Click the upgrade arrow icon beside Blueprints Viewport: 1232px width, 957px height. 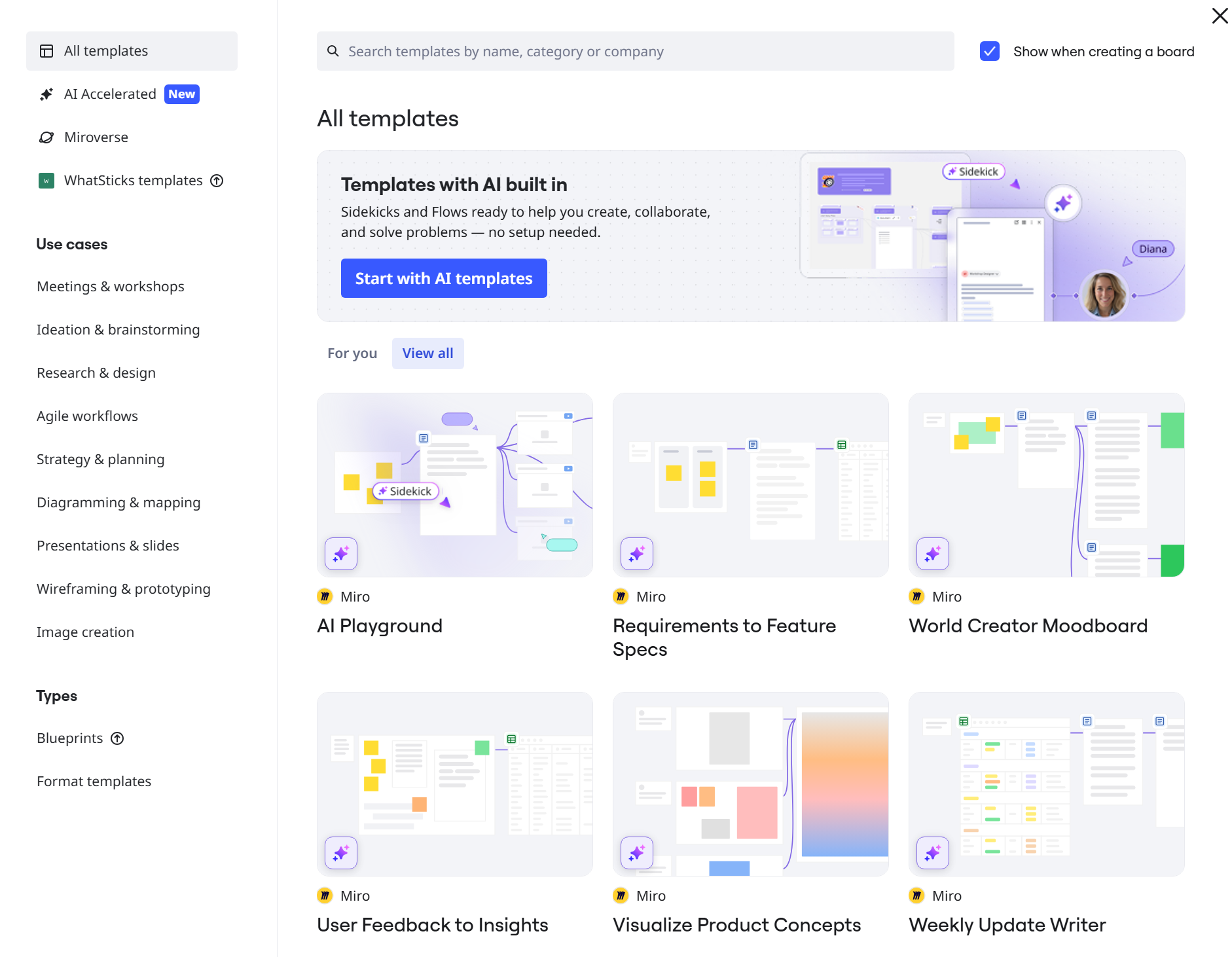(x=117, y=738)
